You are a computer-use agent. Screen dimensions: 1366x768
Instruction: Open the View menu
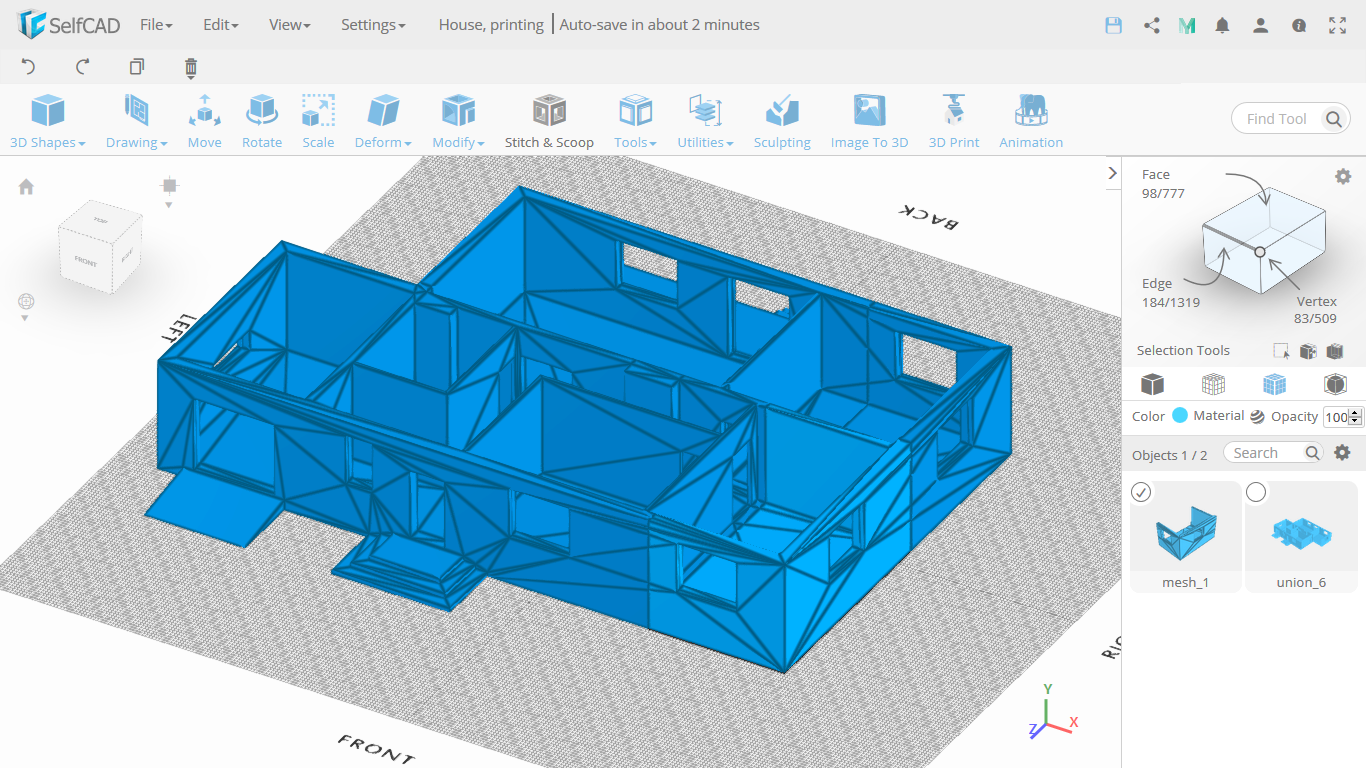pos(290,25)
